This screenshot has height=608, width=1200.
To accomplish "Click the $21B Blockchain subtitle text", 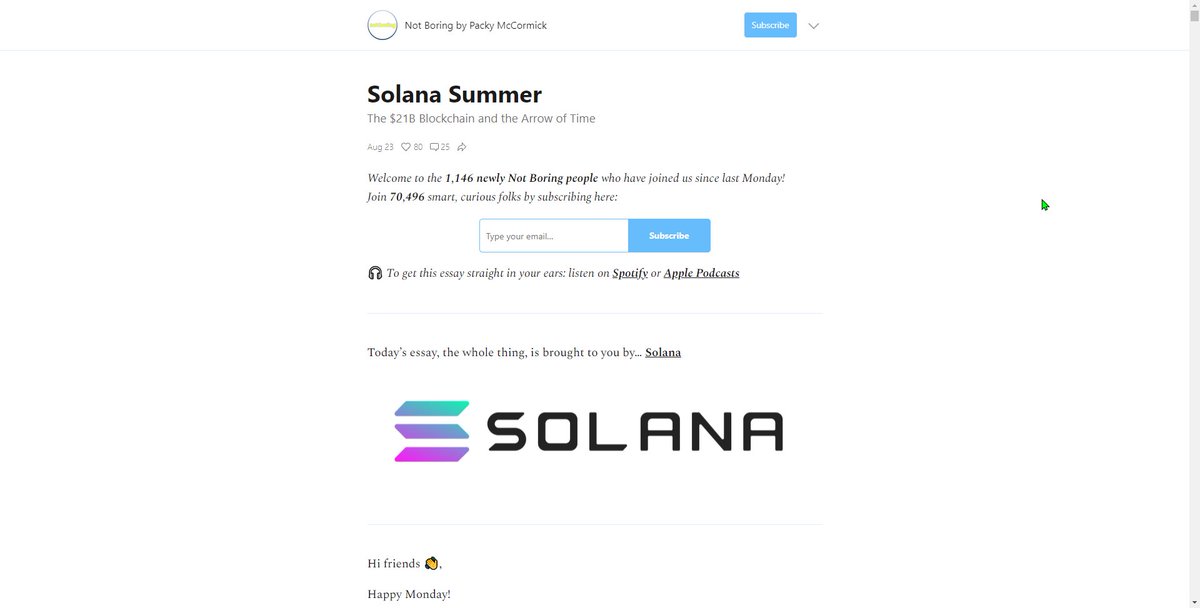I will point(481,118).
